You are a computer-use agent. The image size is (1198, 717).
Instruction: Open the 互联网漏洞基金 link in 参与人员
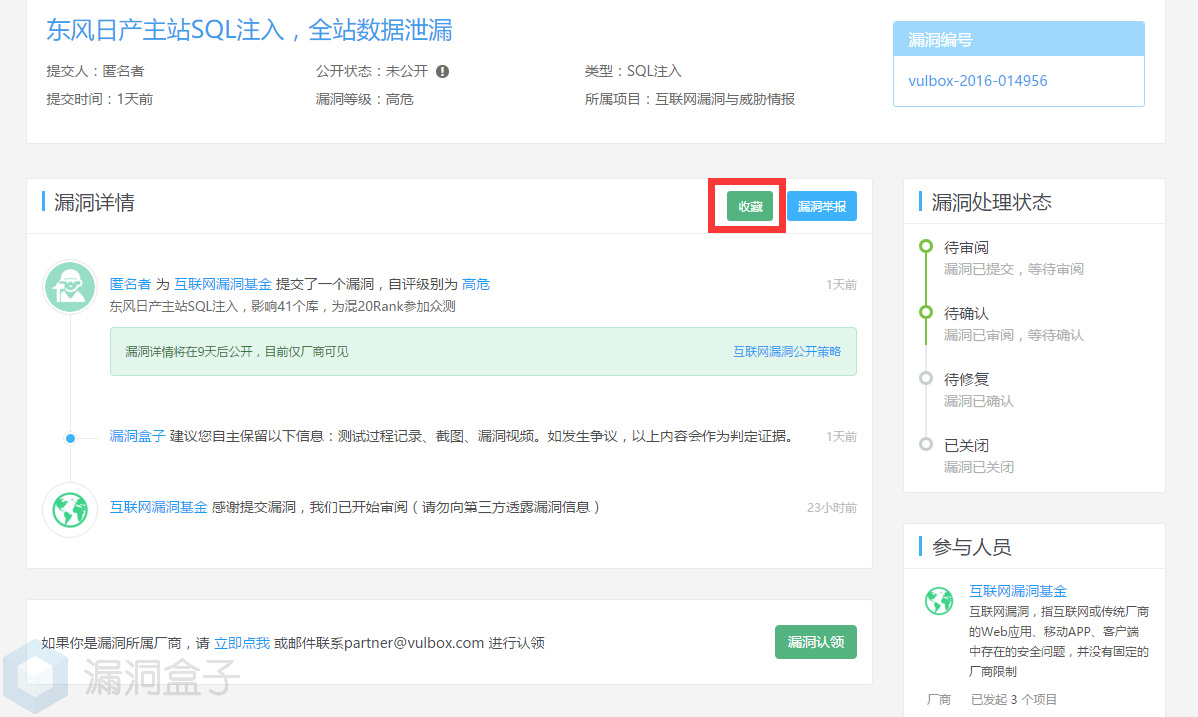[x=1017, y=591]
